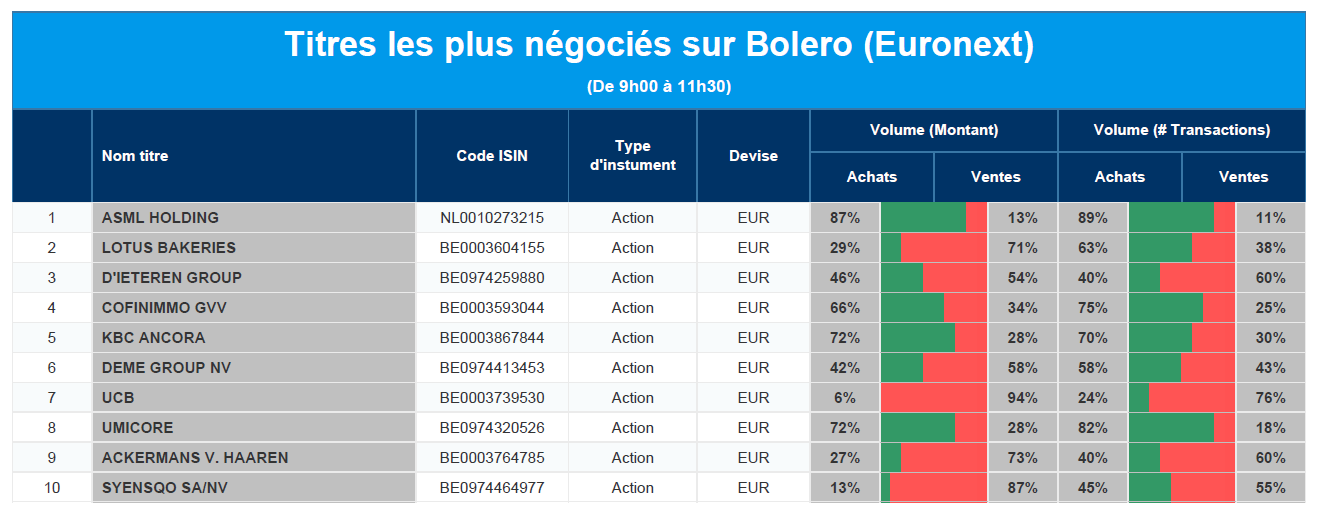Viewport: 1317px width, 517px height.
Task: Click the Devise column header
Action: 753,156
